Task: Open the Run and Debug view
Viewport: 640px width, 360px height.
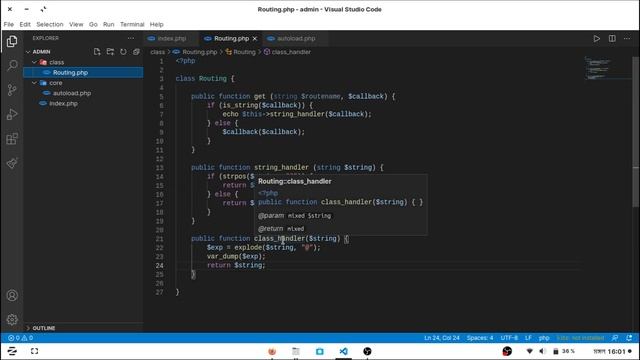Action: (12, 114)
